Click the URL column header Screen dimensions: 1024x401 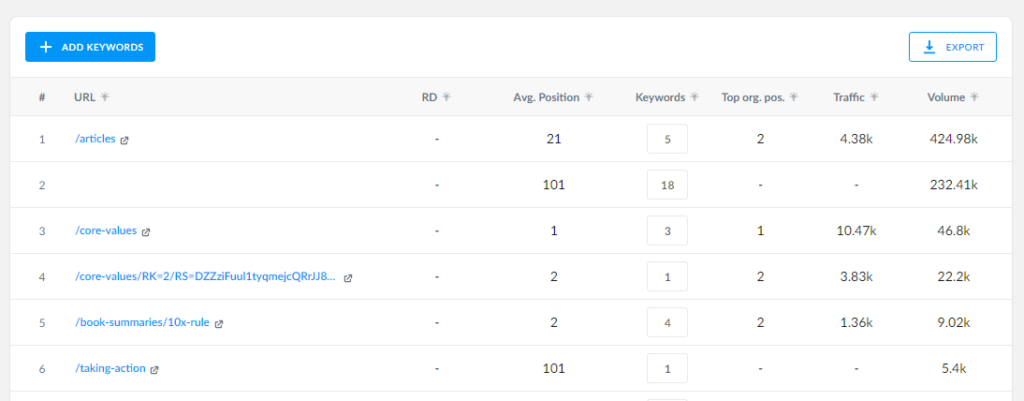85,97
